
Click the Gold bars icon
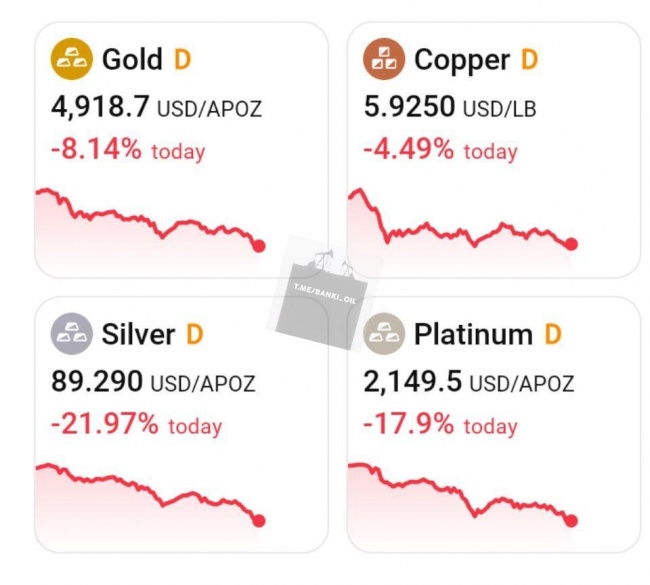72,60
